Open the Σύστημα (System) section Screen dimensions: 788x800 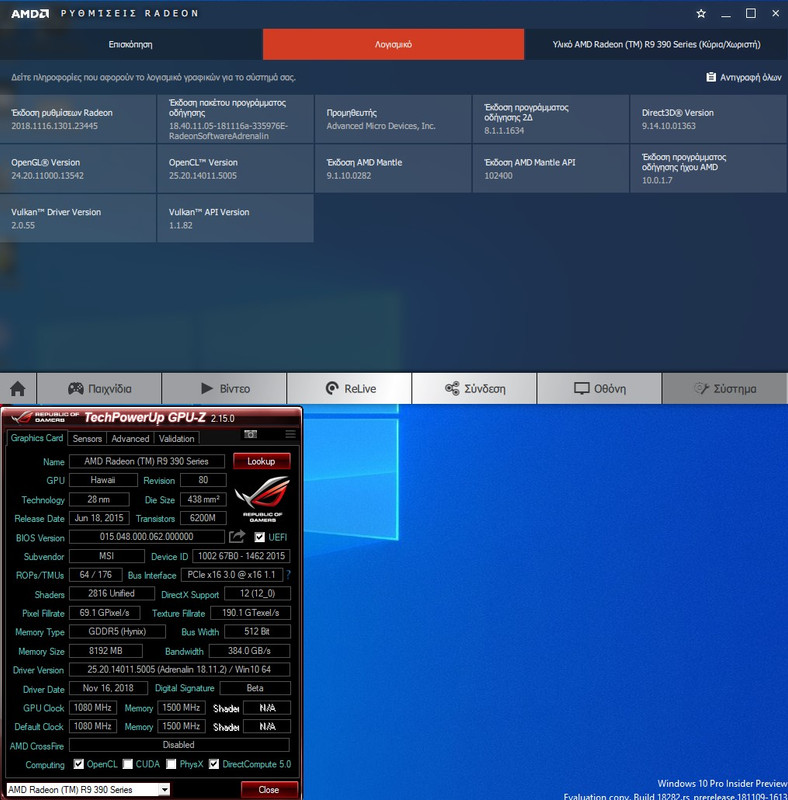pos(725,389)
